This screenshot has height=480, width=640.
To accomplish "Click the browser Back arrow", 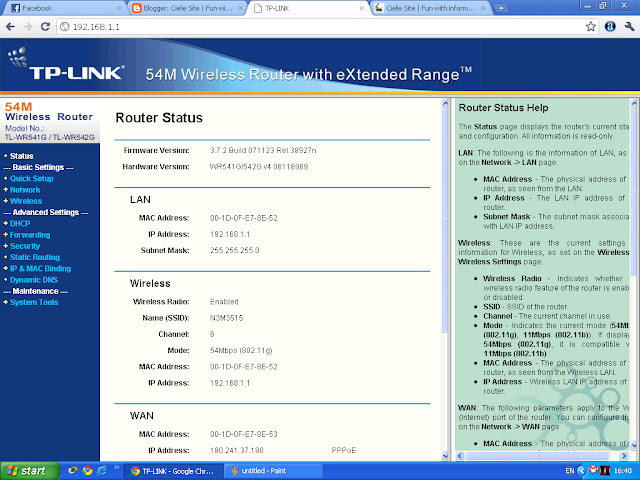I will [11, 27].
